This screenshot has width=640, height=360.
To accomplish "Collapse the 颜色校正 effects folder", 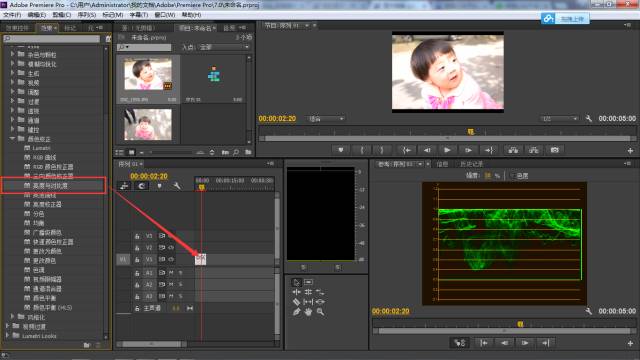I will point(12,139).
